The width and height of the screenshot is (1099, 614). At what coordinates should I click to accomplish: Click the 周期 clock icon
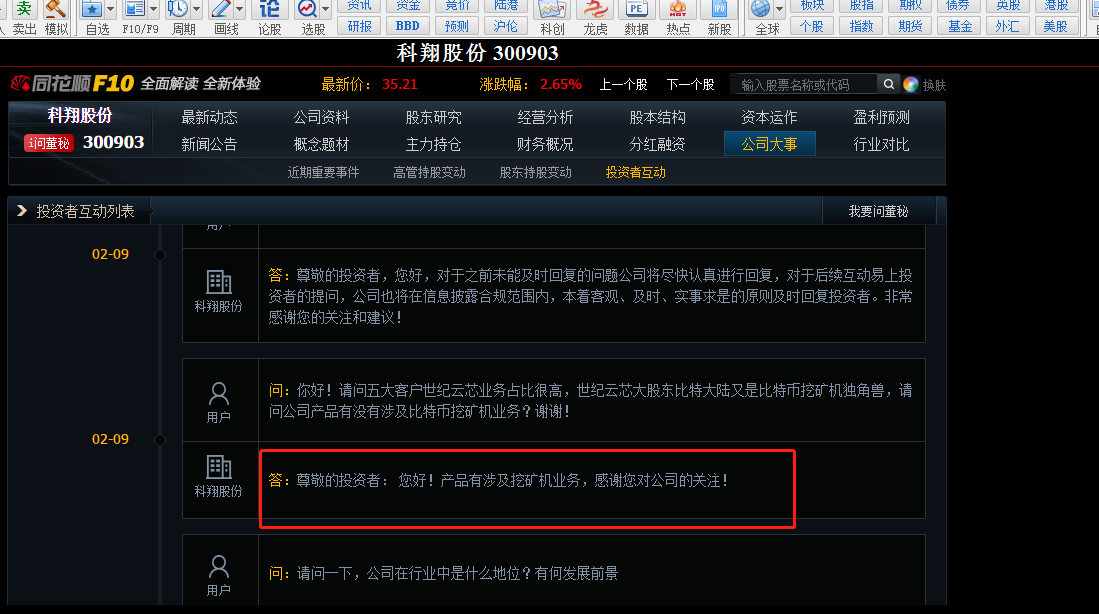point(177,9)
